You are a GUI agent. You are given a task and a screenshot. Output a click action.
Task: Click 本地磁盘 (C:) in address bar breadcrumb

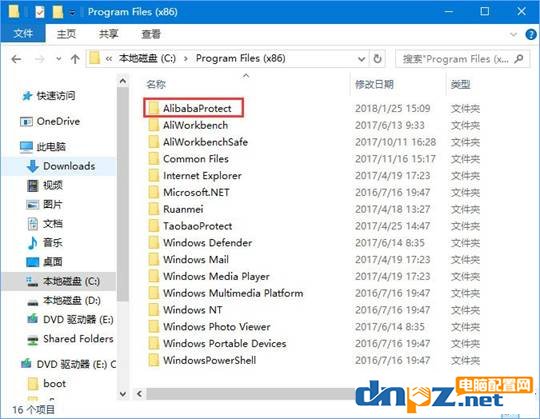tap(147, 58)
